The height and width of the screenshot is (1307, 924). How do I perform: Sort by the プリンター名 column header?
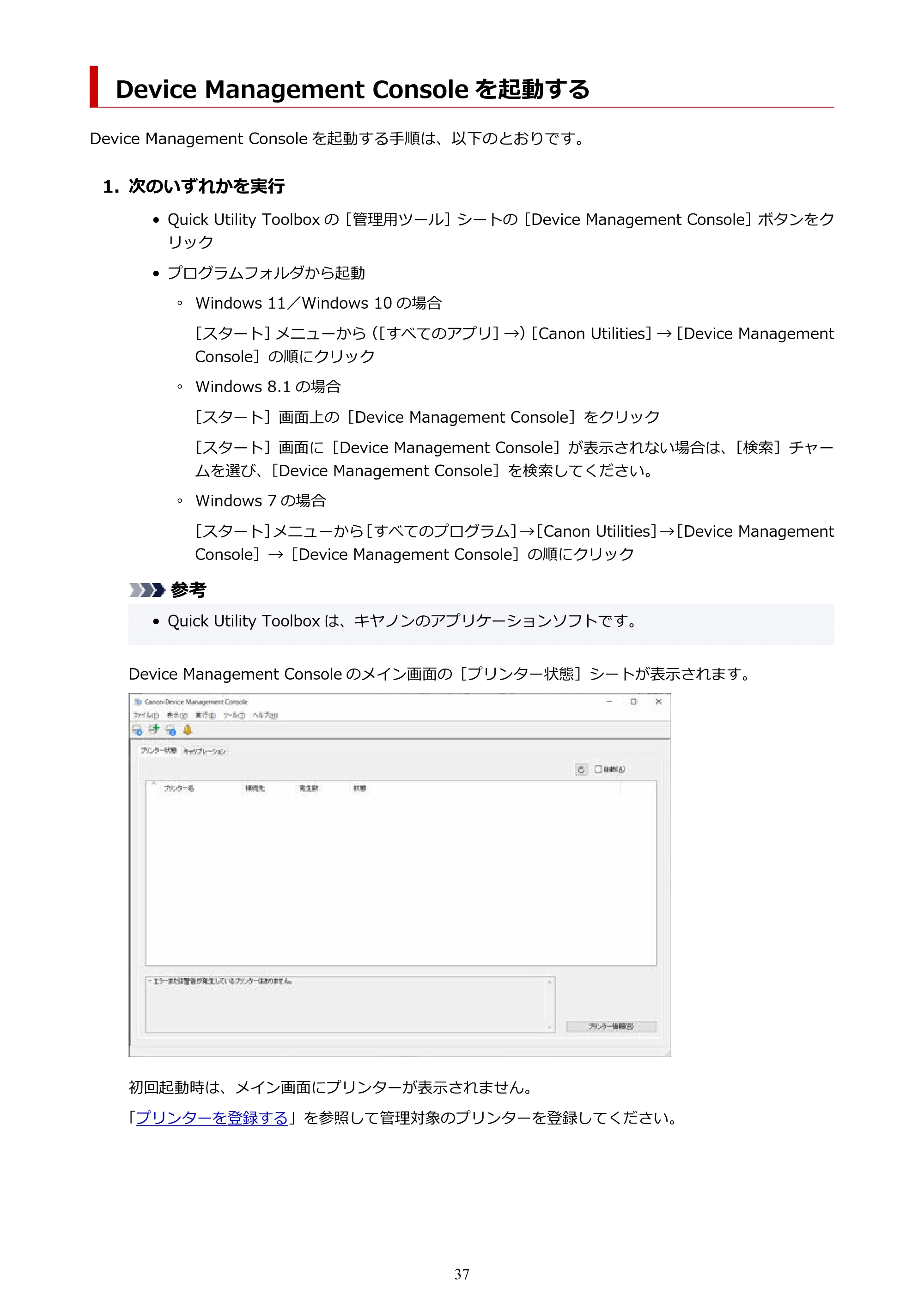(179, 788)
